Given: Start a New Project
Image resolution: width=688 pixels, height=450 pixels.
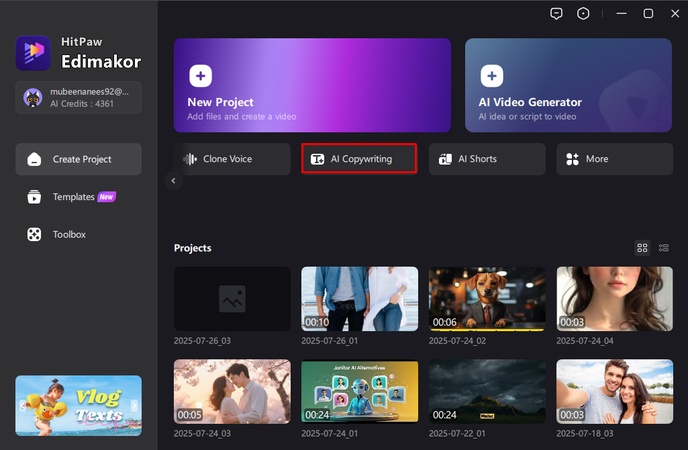Looking at the screenshot, I should [312, 85].
